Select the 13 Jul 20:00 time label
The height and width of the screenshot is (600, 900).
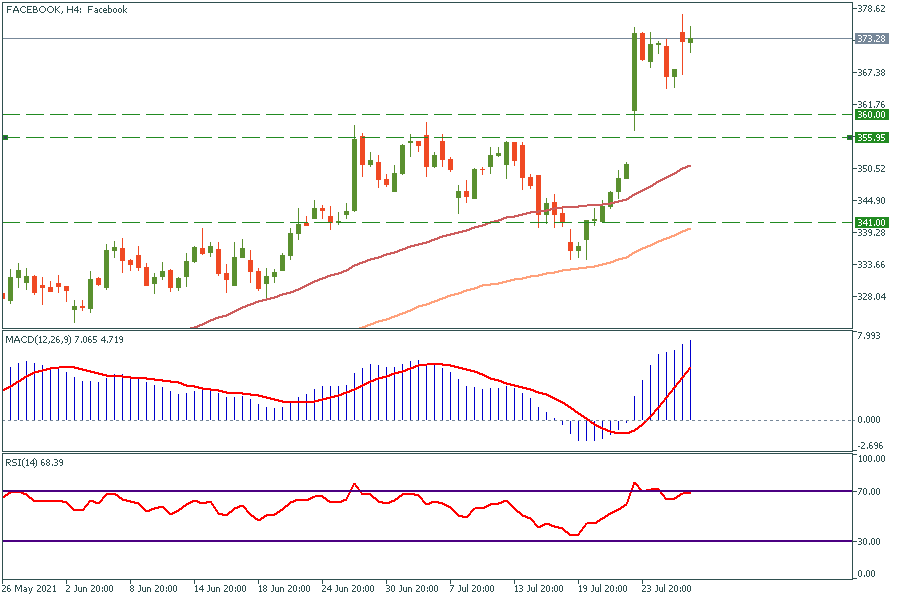coord(536,588)
